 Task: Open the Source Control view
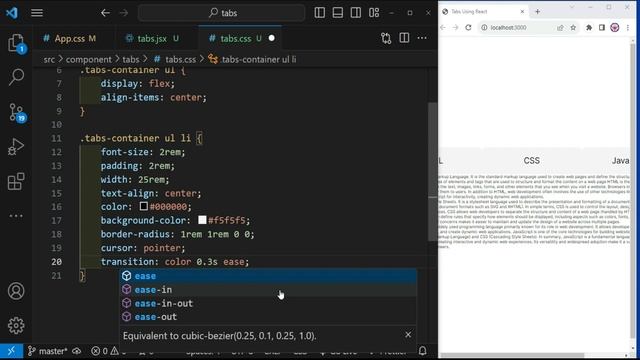(16, 112)
